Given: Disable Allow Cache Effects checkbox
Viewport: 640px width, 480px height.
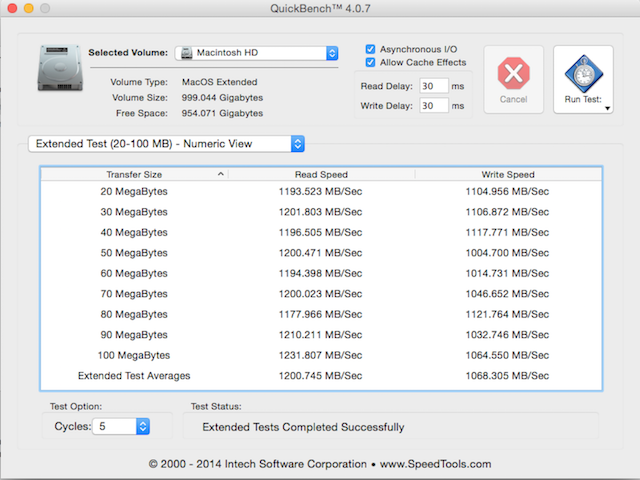Looking at the screenshot, I should click(x=370, y=62).
